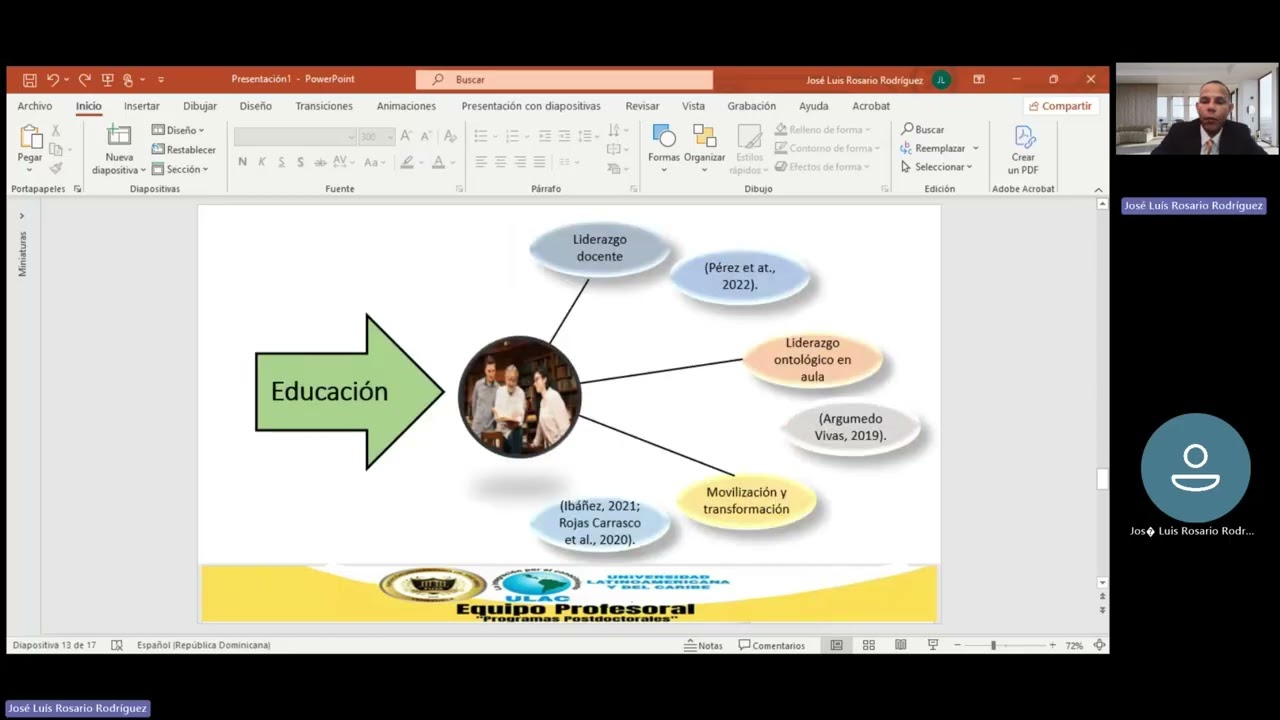
Task: Select the Copiar formato paintbrush
Action: pyautogui.click(x=56, y=168)
